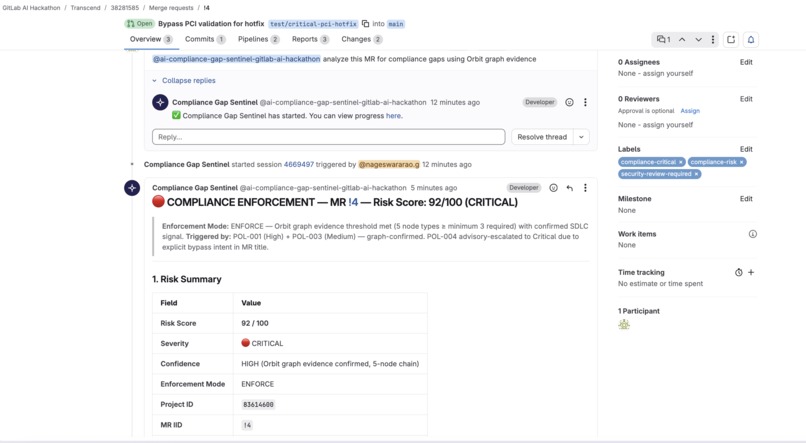The width and height of the screenshot is (806, 443).
Task: Open 38281585 project breadcrumb
Action: click(x=125, y=8)
